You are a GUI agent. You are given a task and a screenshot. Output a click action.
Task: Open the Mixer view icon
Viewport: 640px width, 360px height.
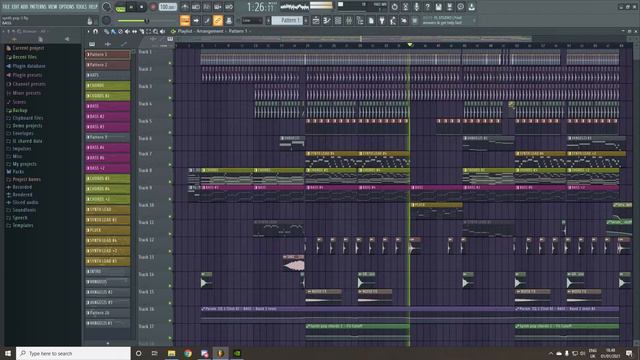coord(349,20)
